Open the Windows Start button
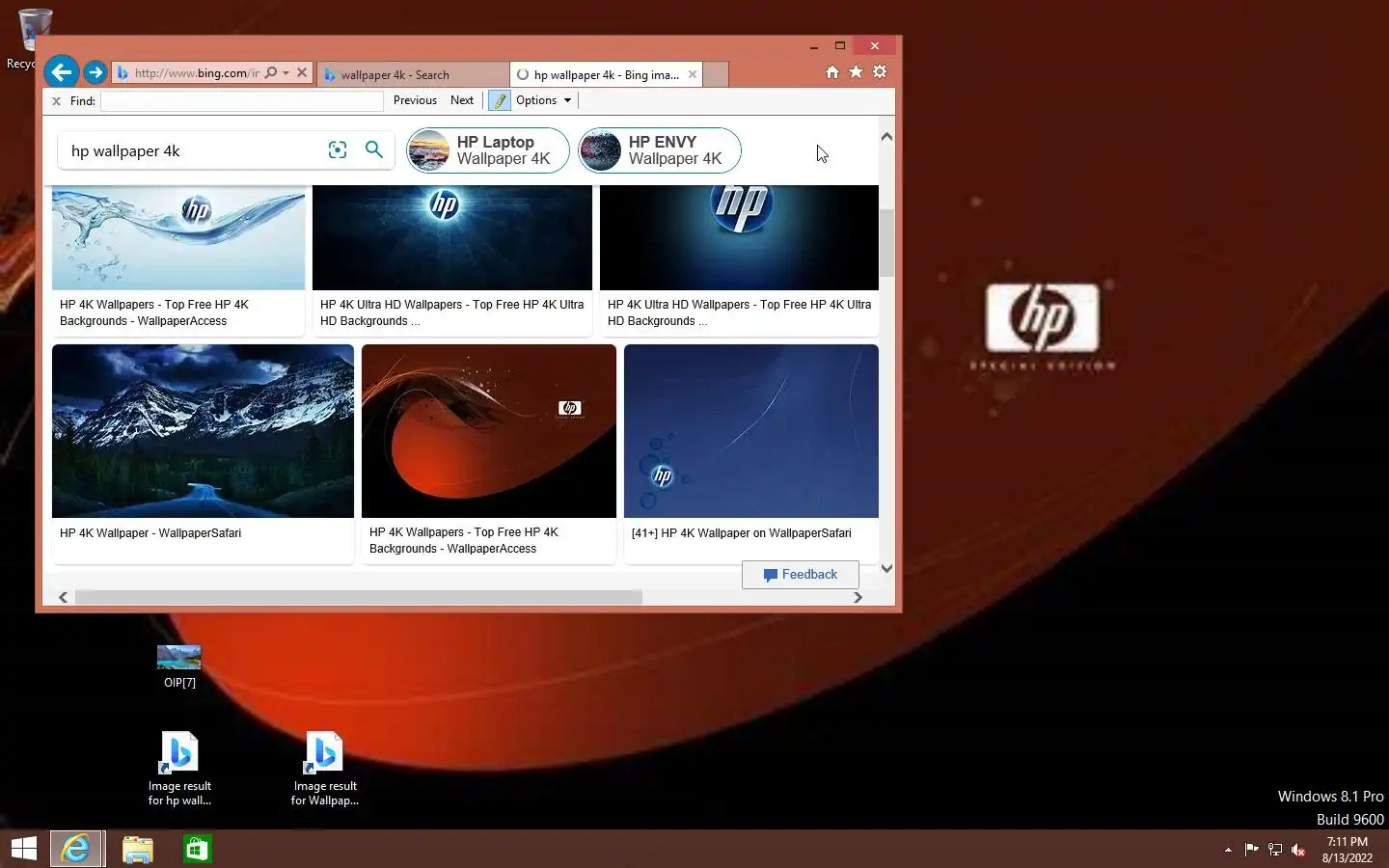The height and width of the screenshot is (868, 1389). (24, 849)
